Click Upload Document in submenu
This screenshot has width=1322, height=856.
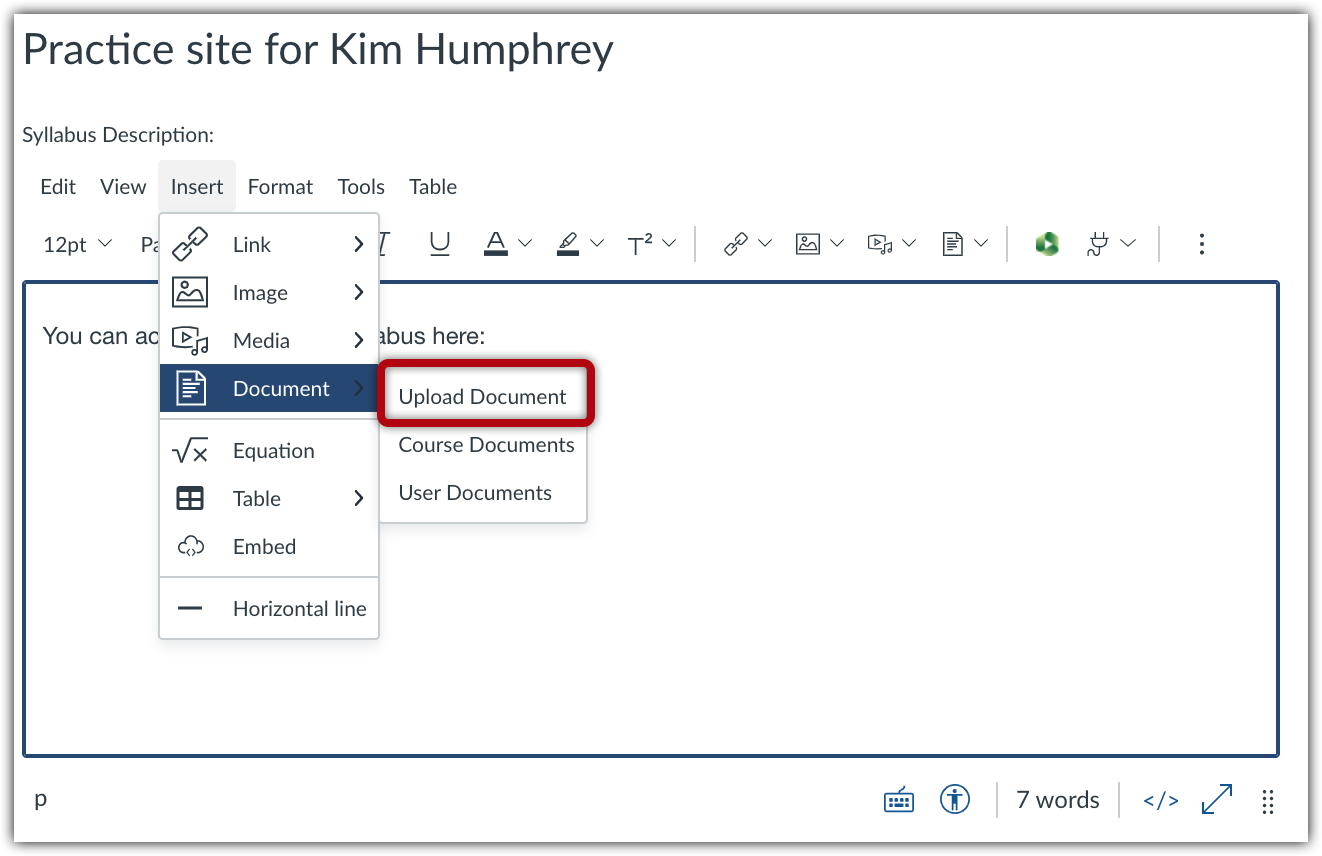point(483,397)
